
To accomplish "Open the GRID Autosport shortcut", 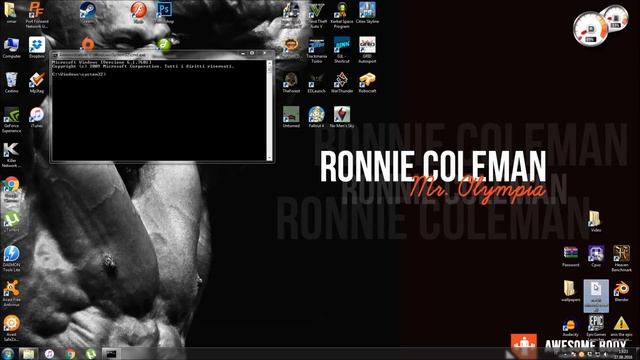I will (x=367, y=50).
